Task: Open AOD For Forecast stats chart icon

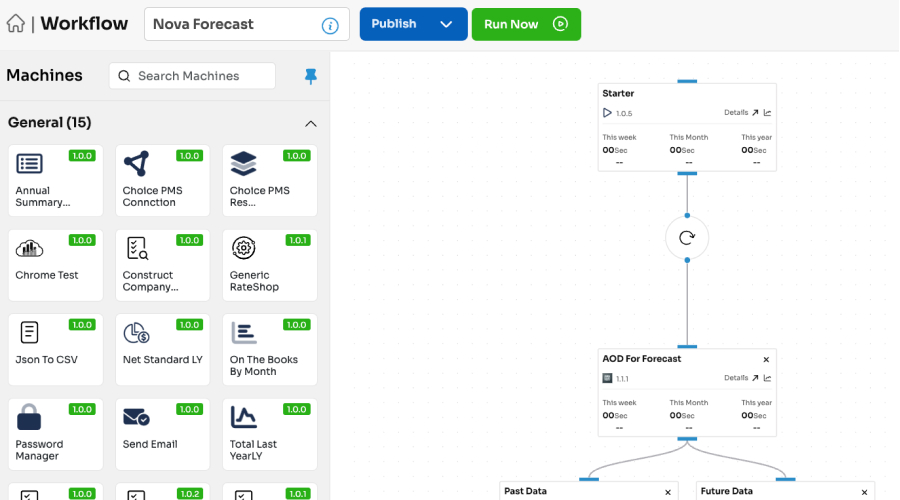Action: [767, 378]
